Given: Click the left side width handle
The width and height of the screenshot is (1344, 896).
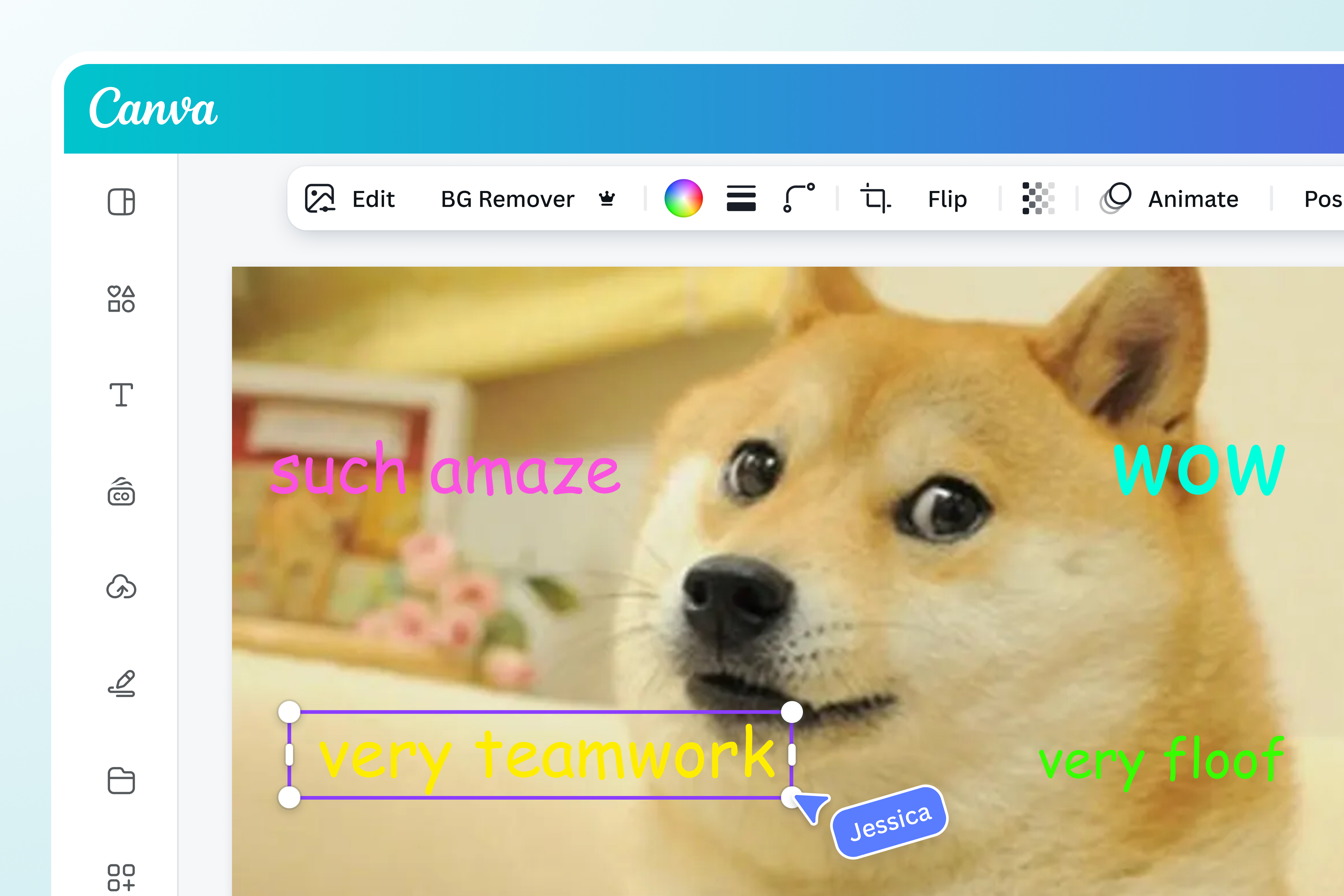Looking at the screenshot, I should tap(289, 754).
